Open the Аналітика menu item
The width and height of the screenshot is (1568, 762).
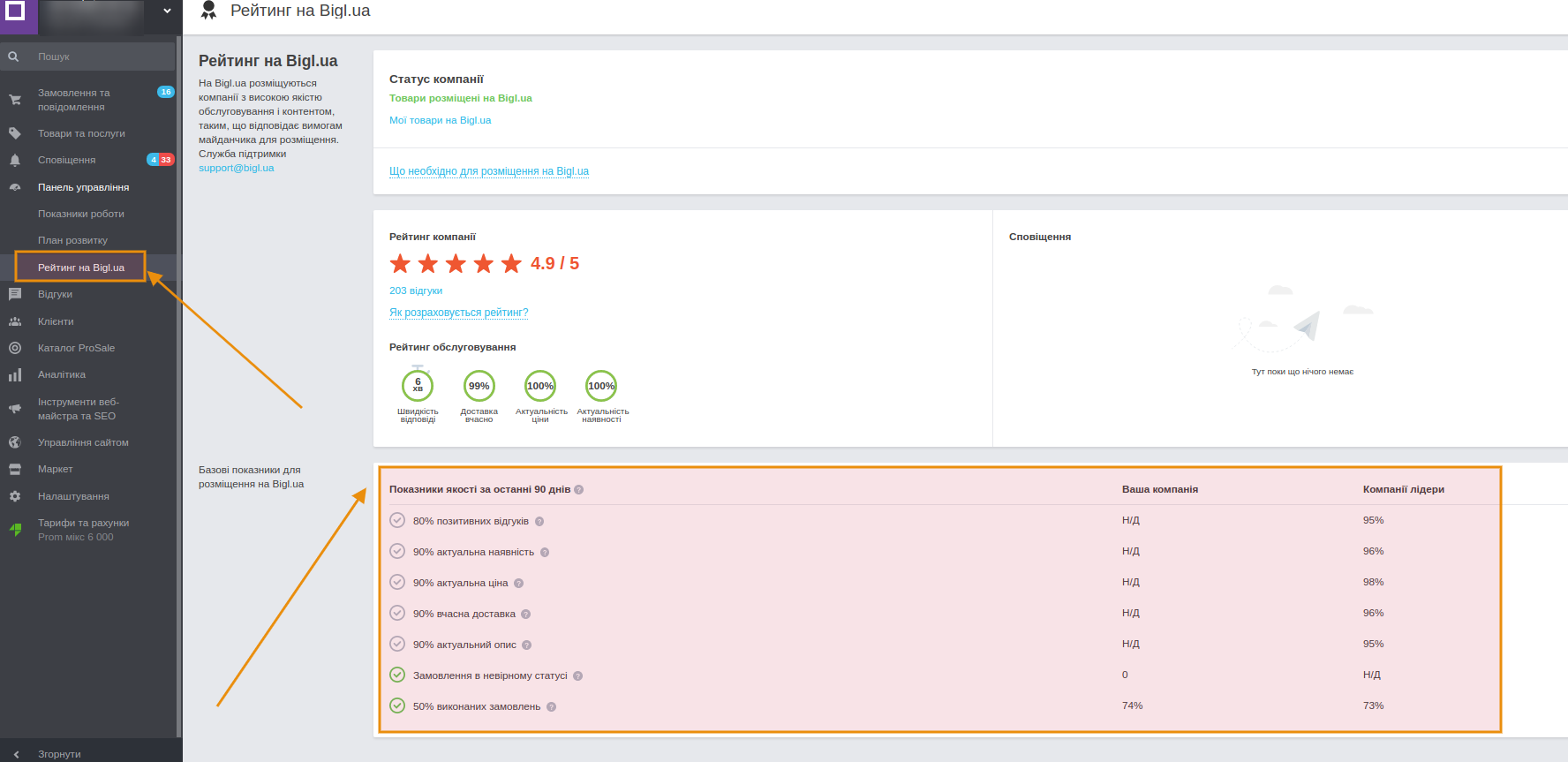tap(62, 374)
